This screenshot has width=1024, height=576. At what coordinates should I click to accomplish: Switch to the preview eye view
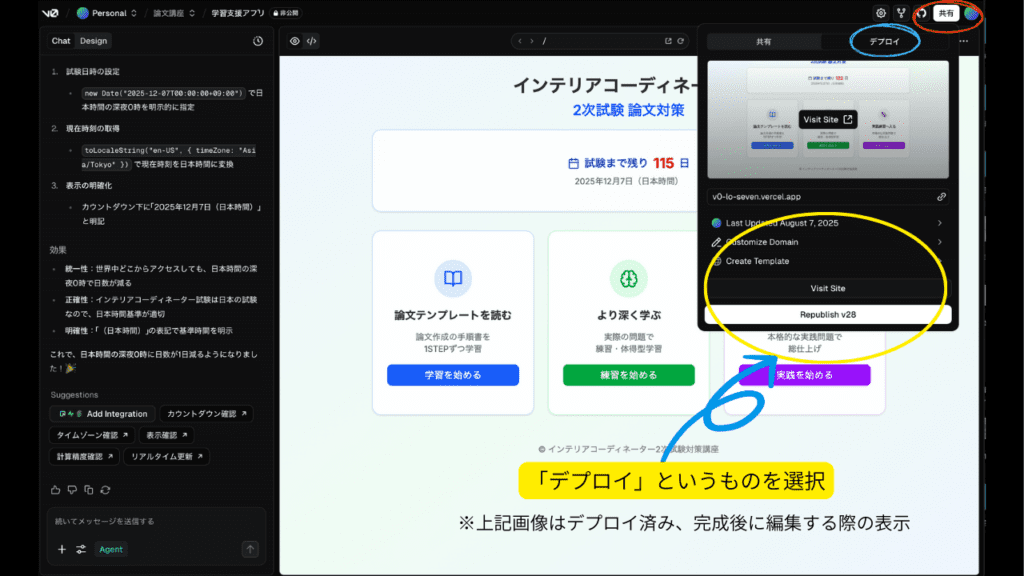295,41
